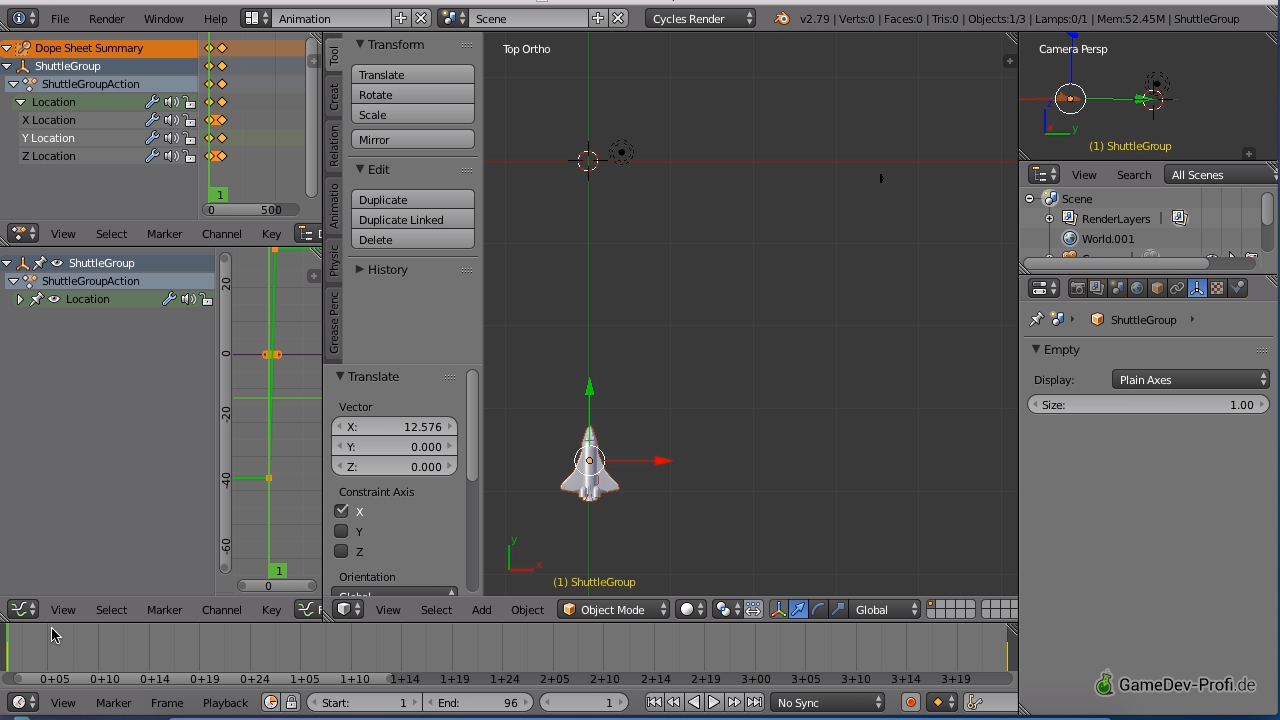Screen dimensions: 1280x720
Task: Open the Object Data empty-axes tab
Action: [x=1197, y=288]
